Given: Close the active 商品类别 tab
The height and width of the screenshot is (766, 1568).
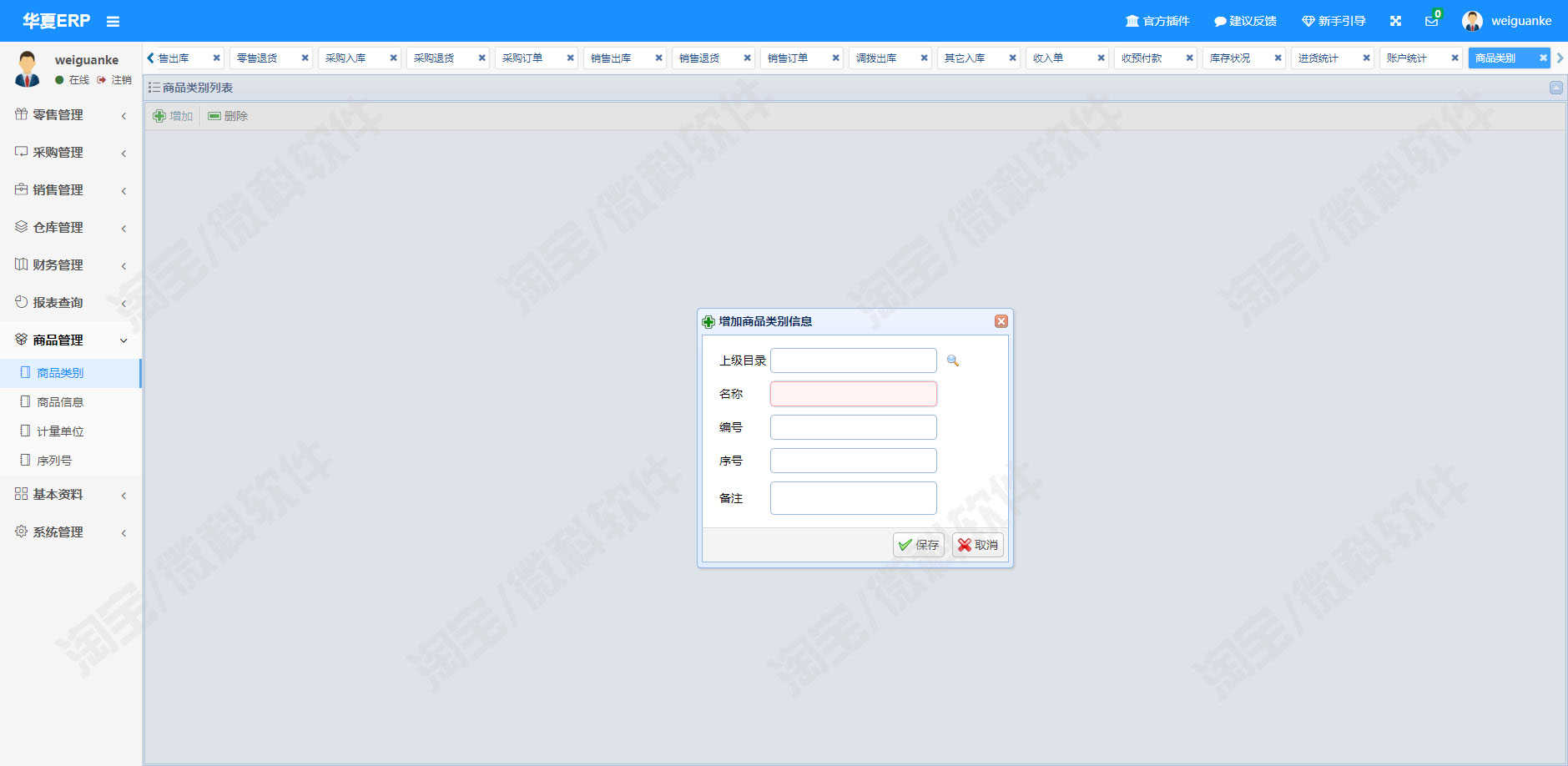Looking at the screenshot, I should 1543,58.
